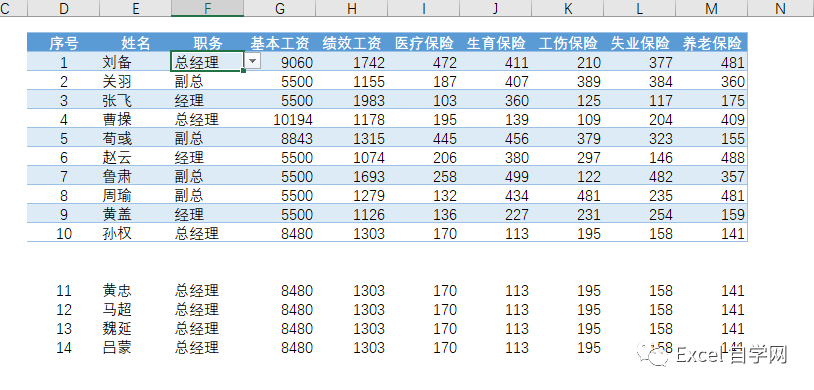
Task: Select the cell containing 鲁肃
Action: (135, 176)
